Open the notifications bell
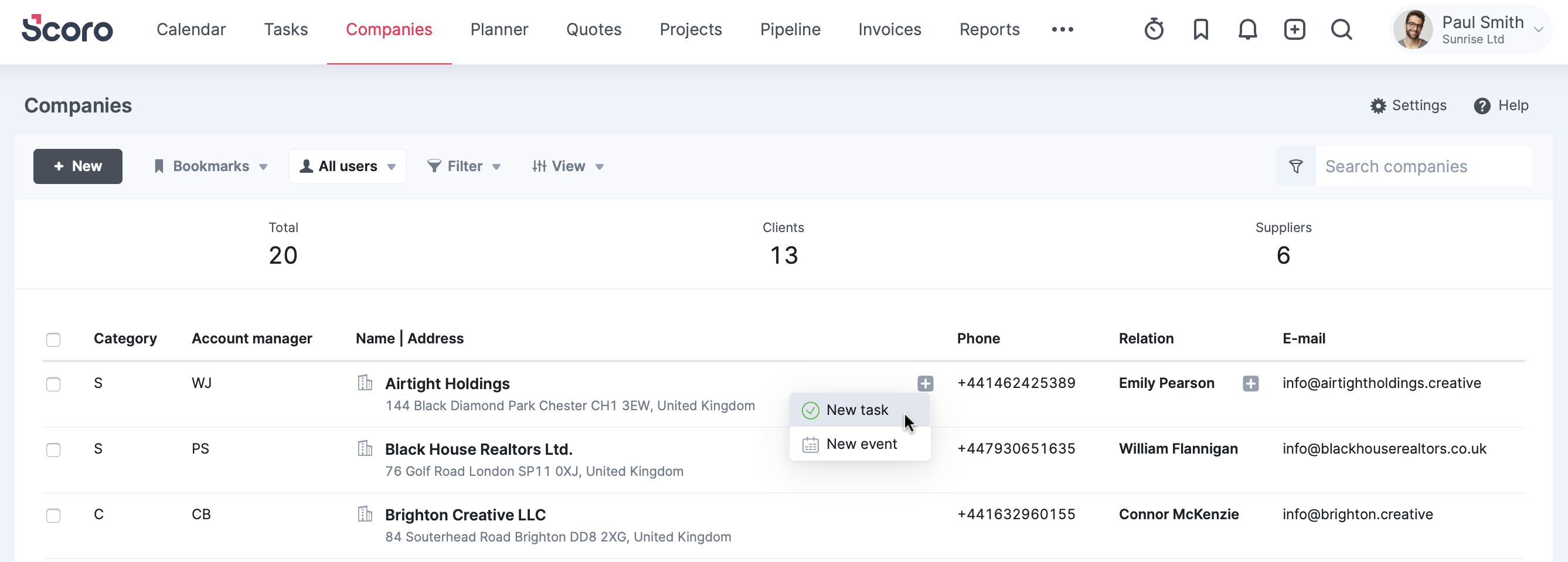 pyautogui.click(x=1247, y=29)
